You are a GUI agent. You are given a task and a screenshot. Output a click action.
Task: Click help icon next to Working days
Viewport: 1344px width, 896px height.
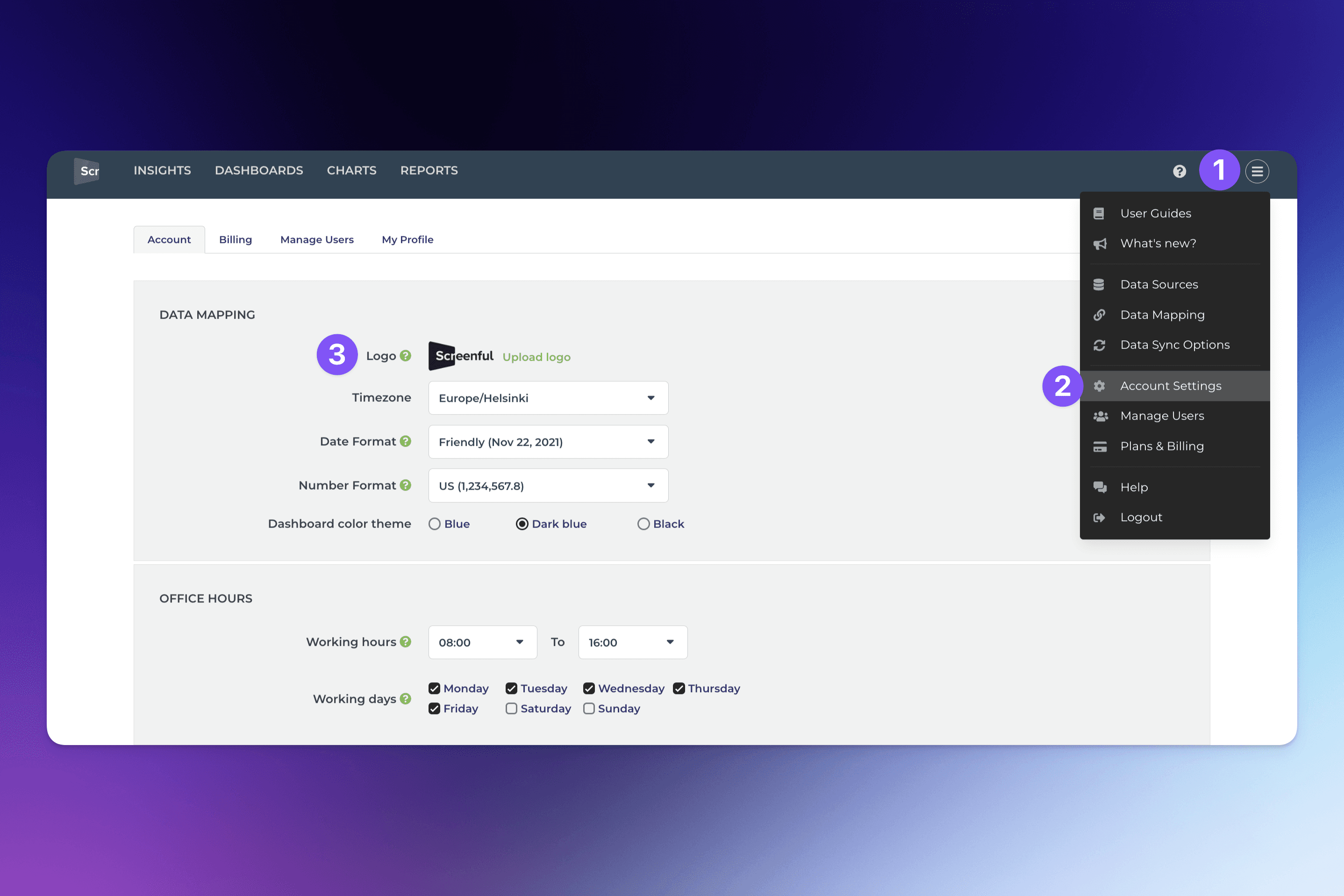[406, 699]
